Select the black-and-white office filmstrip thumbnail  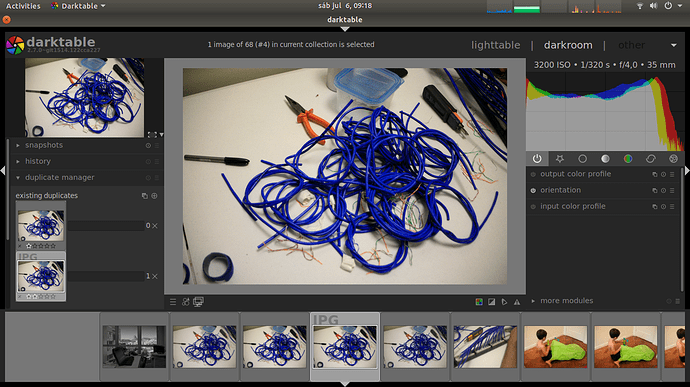click(134, 346)
